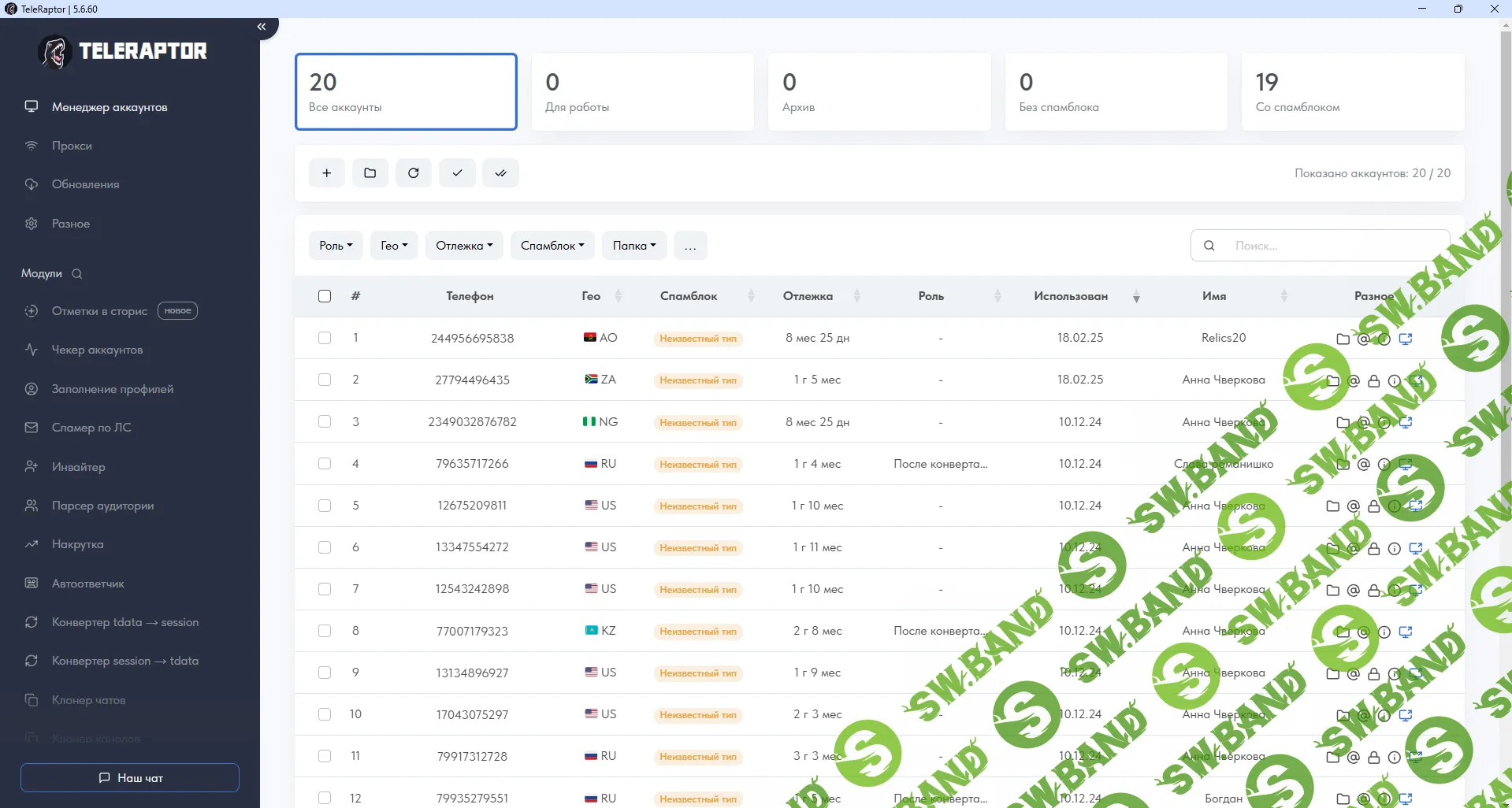1512x808 pixels.
Task: Click lock icon in row 6
Action: 1373,549
